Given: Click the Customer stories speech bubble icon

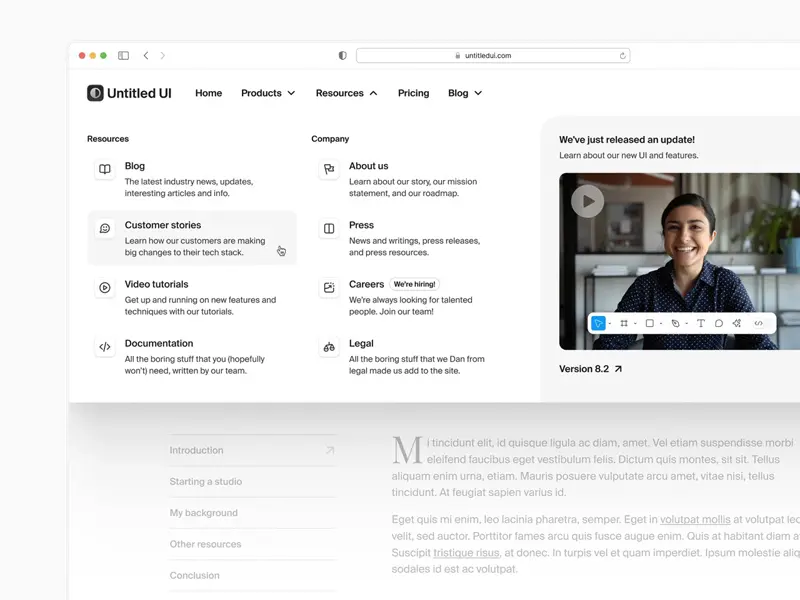Looking at the screenshot, I should click(104, 230).
